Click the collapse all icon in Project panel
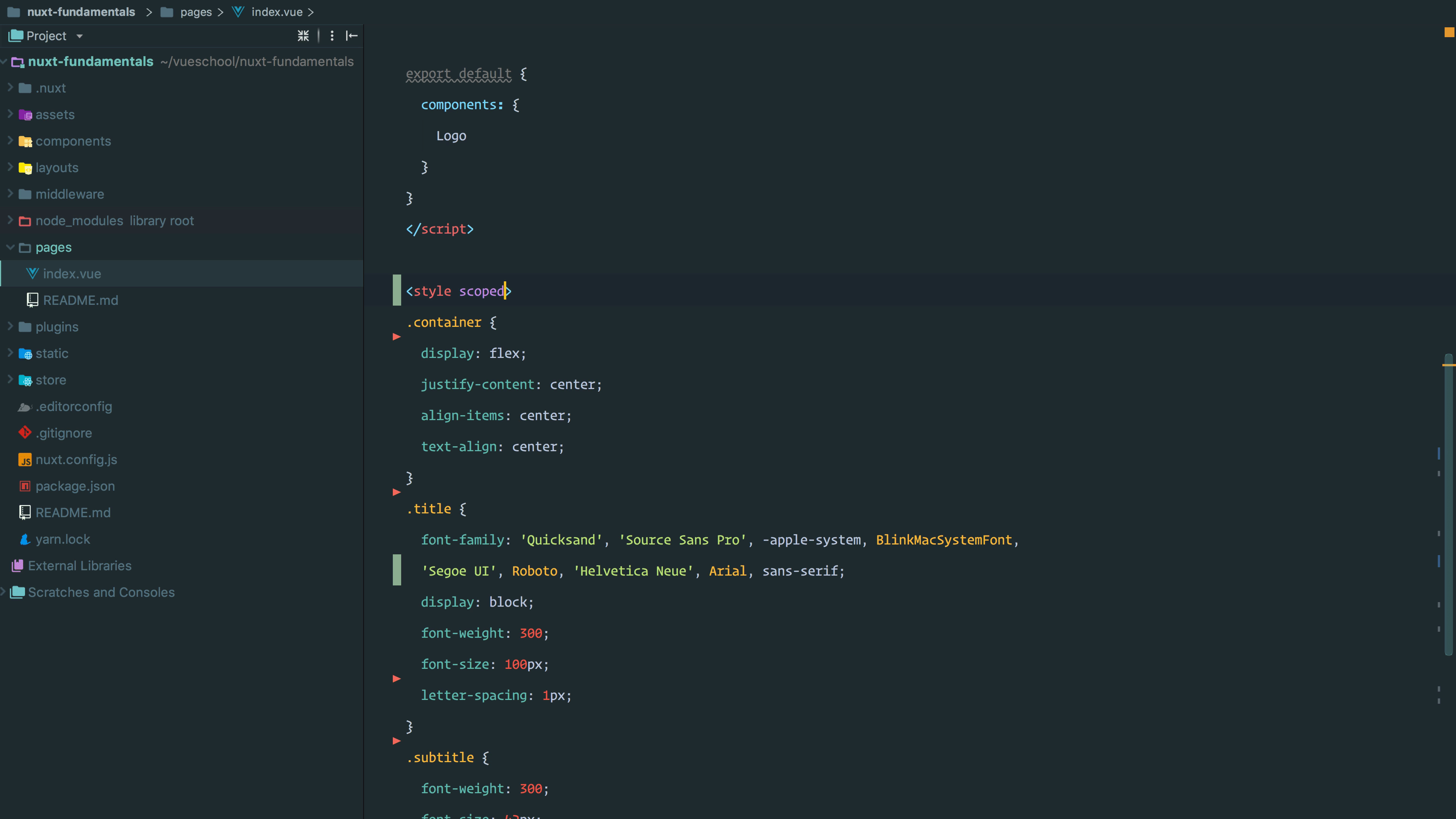 (x=303, y=36)
